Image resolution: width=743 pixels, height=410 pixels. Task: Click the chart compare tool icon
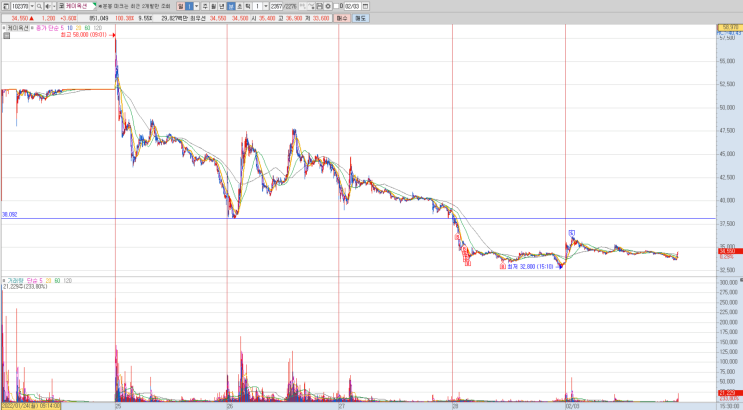302,6
